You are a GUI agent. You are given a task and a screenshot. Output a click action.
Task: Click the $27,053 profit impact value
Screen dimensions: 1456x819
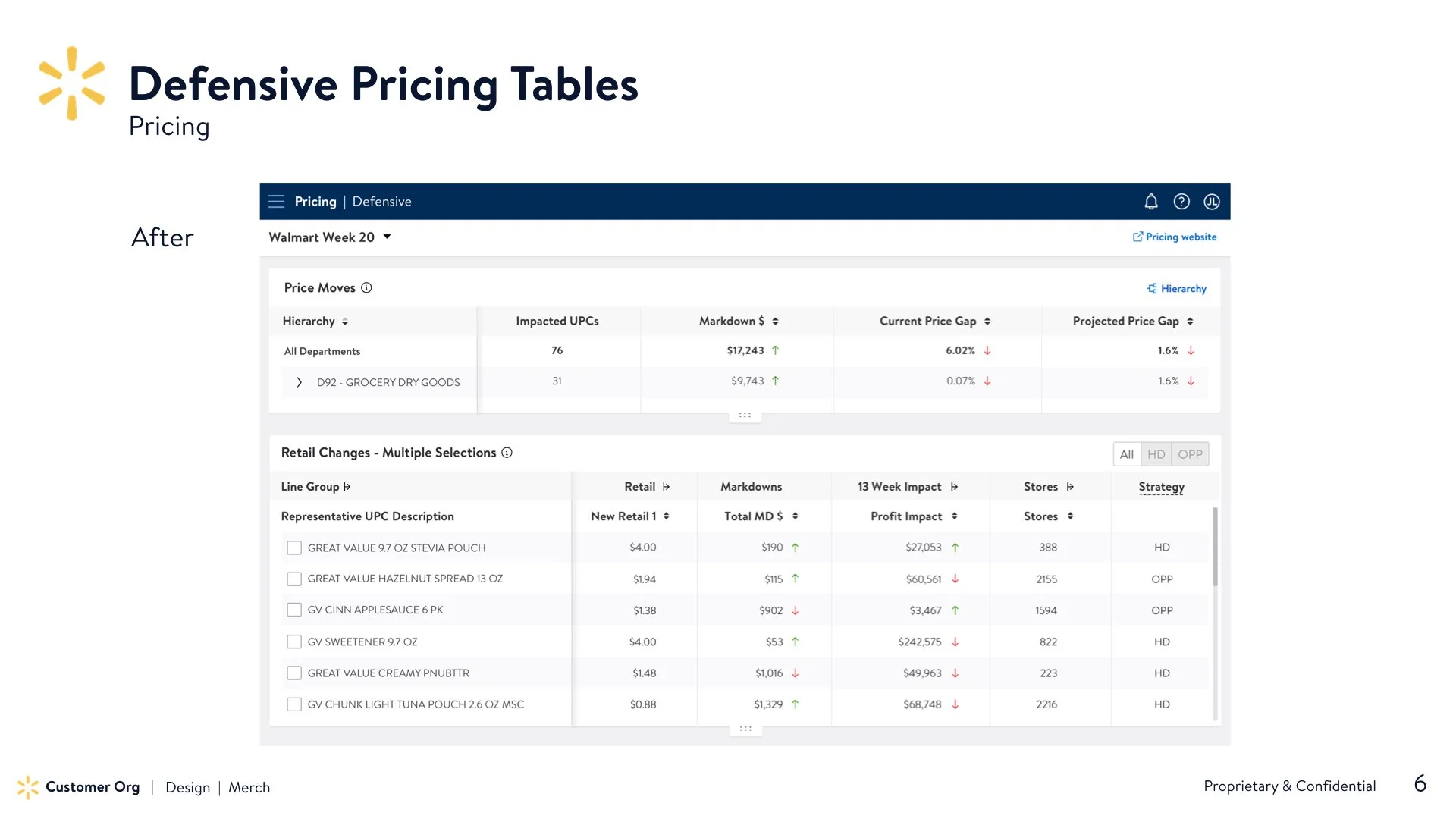point(923,548)
